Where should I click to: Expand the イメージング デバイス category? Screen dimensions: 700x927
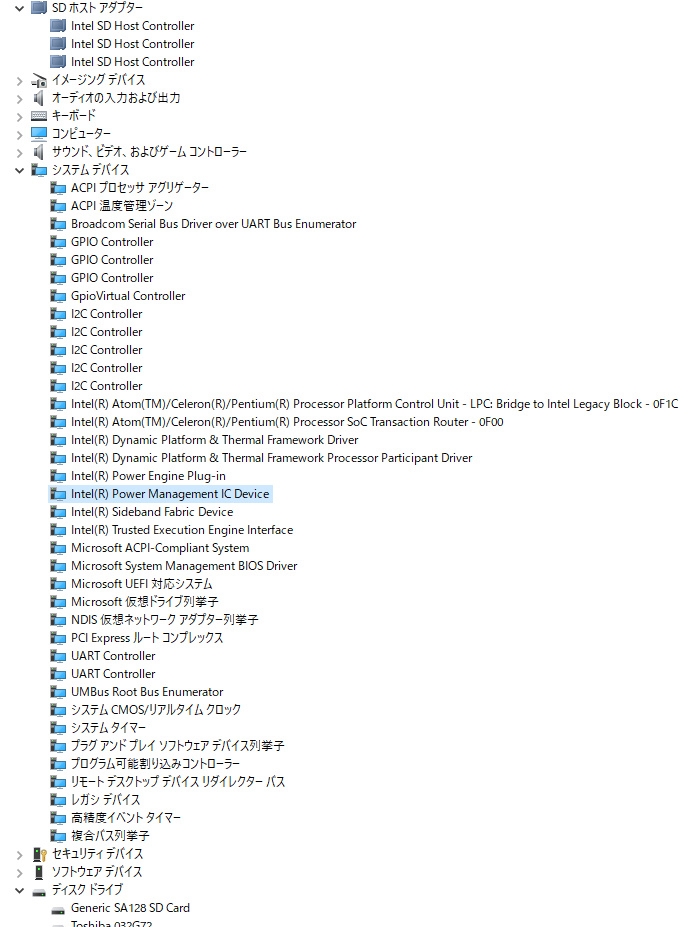[20, 81]
